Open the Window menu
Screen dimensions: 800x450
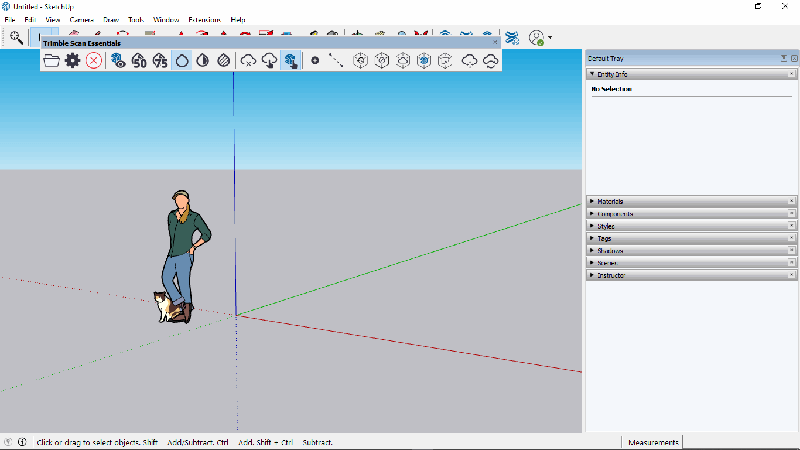click(x=166, y=19)
